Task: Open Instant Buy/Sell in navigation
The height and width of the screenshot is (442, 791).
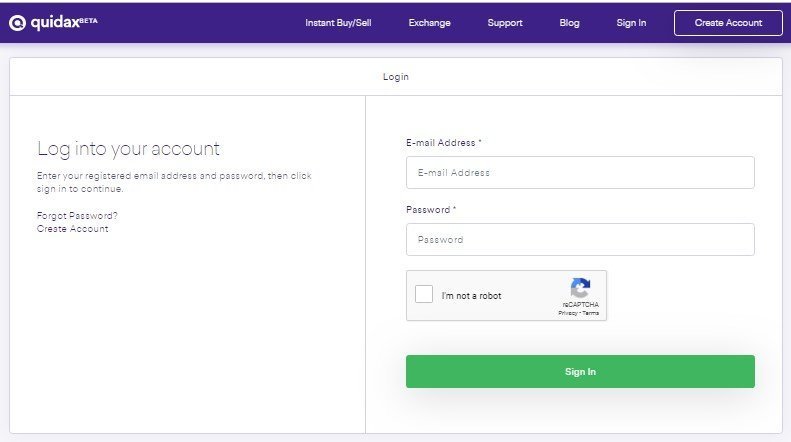Action: pyautogui.click(x=338, y=23)
